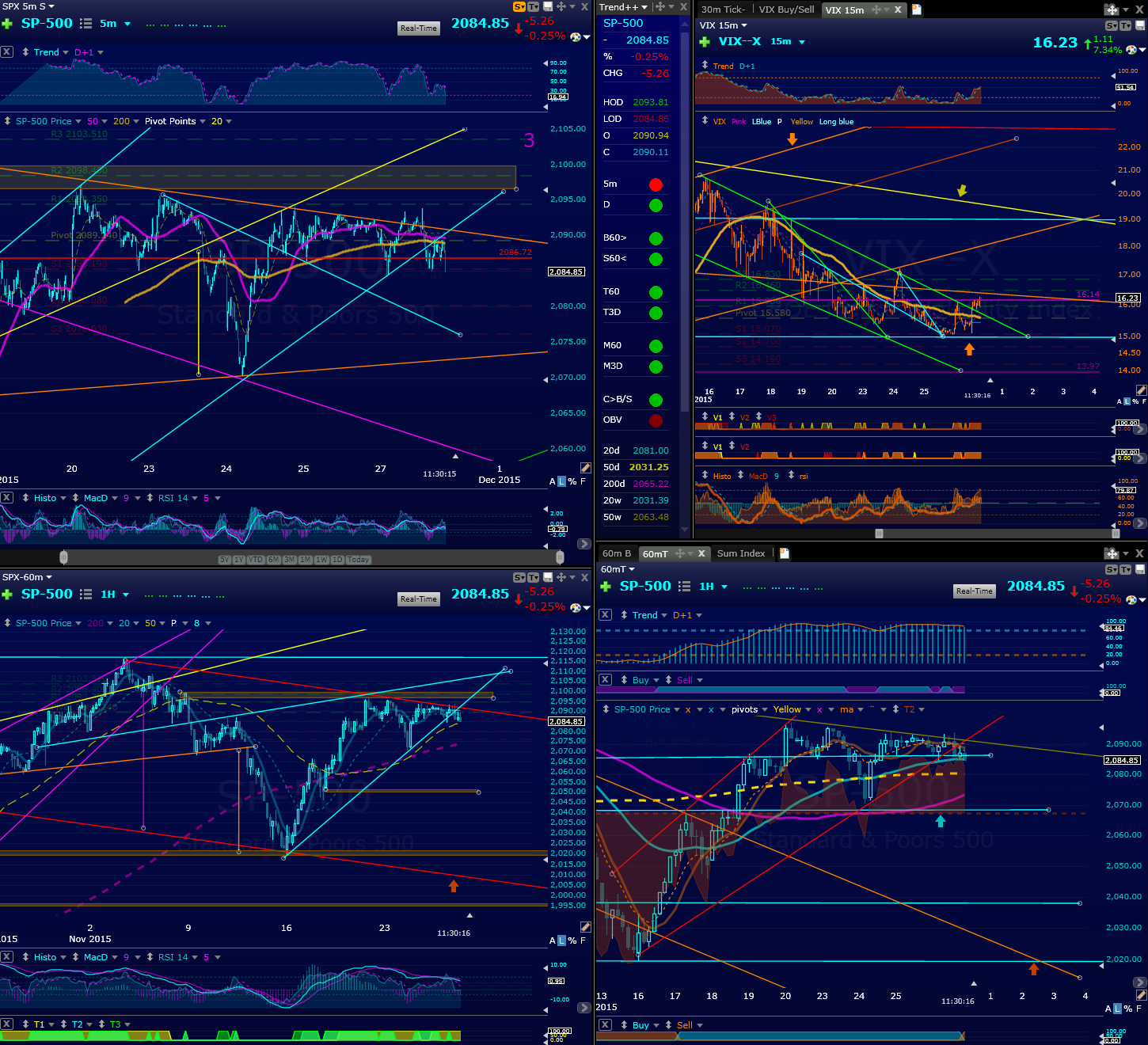Remove Trend indicator pane in SPX 5m chart
This screenshot has width=1148, height=1045.
[x=6, y=51]
